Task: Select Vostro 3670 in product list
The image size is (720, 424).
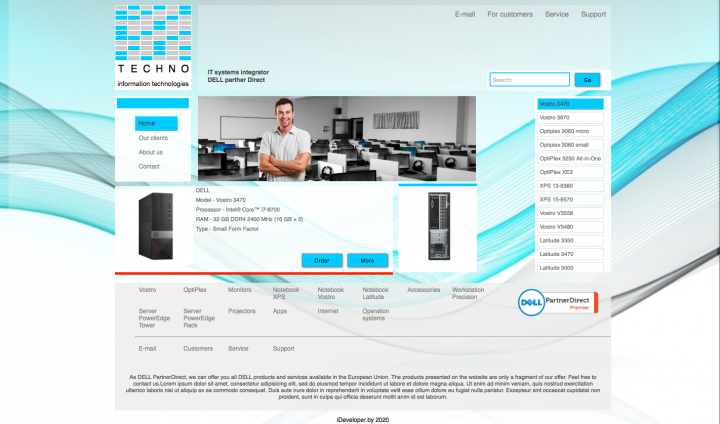Action: [570, 118]
